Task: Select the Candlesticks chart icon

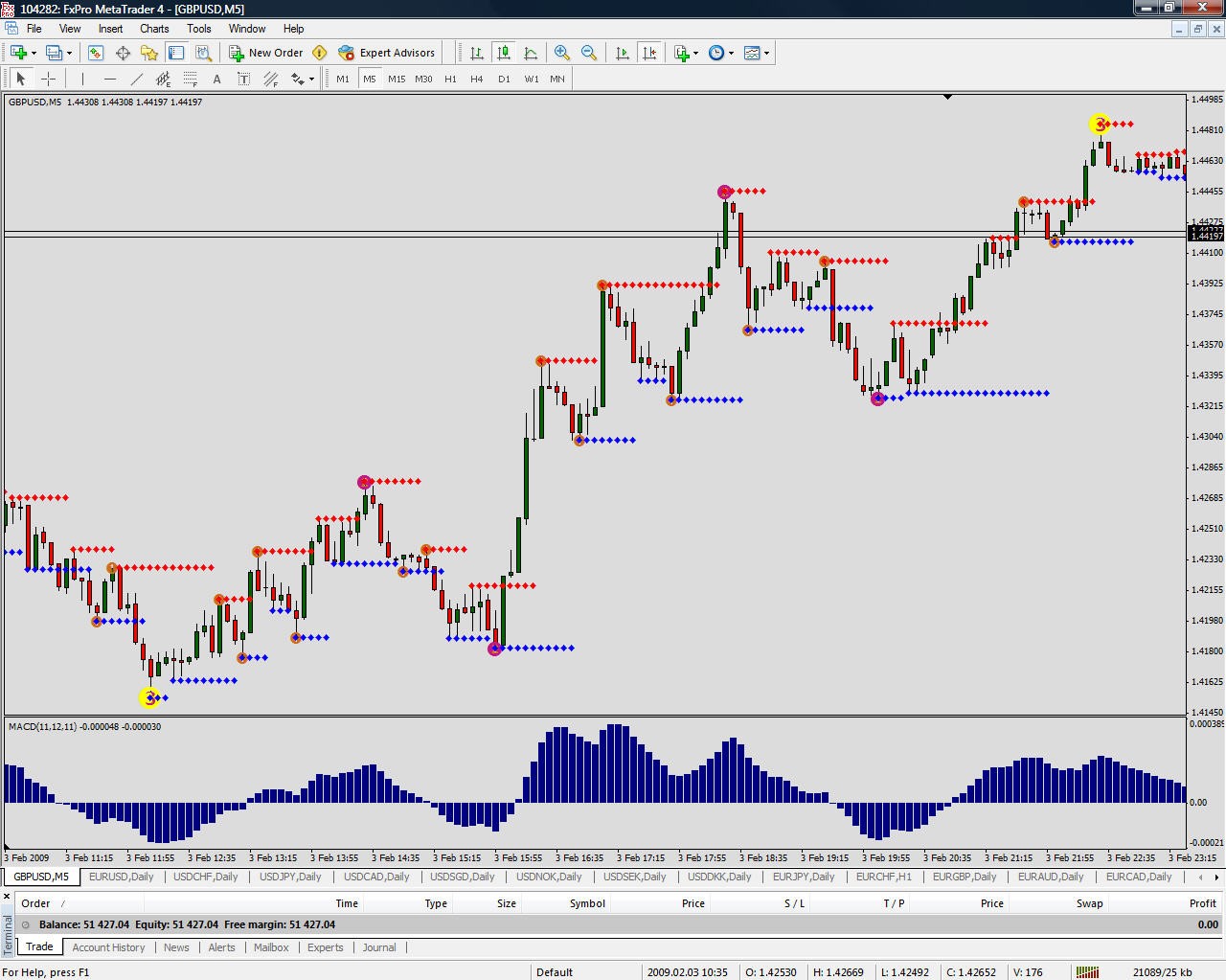Action: pyautogui.click(x=504, y=53)
